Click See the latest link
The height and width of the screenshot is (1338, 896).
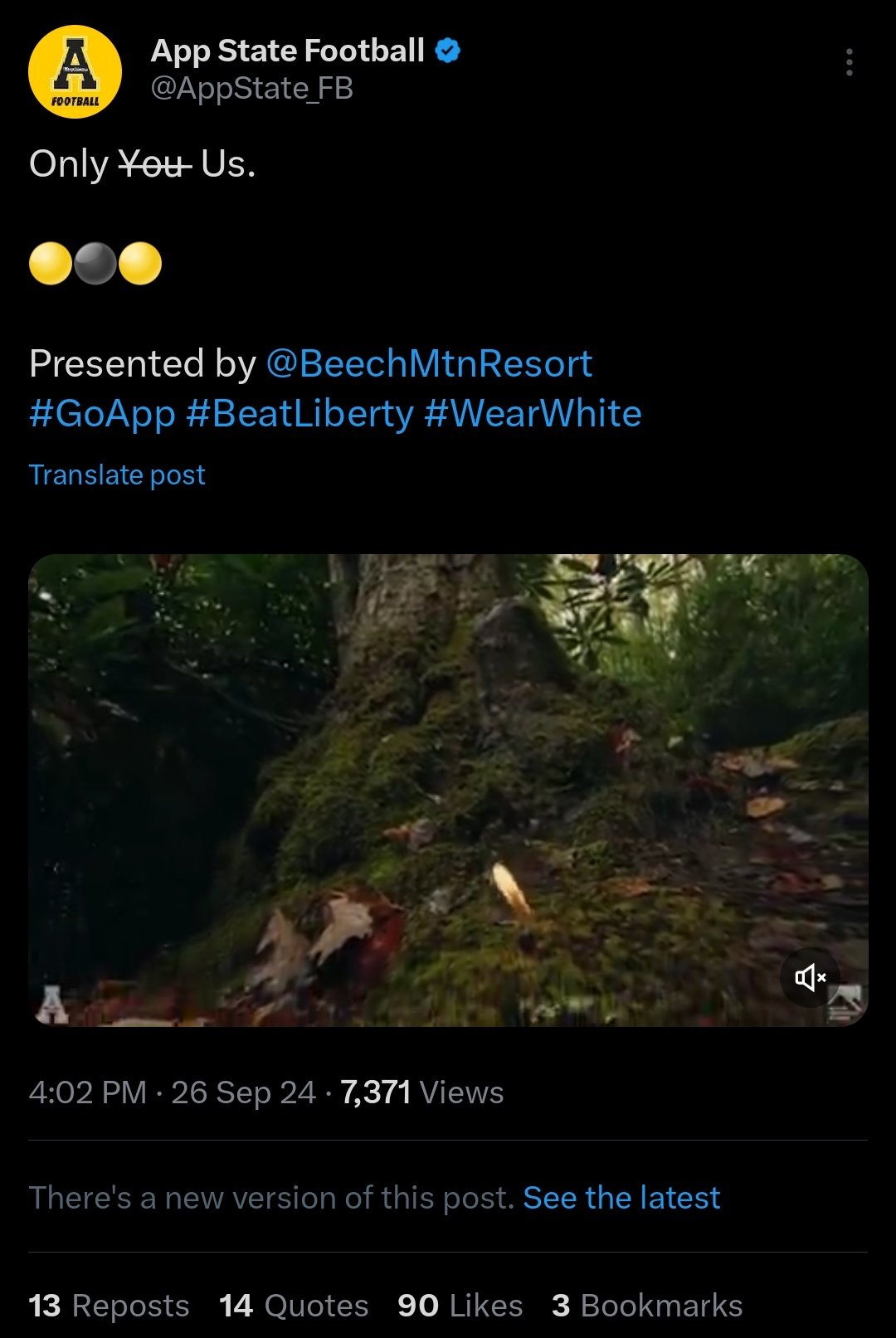[621, 1198]
